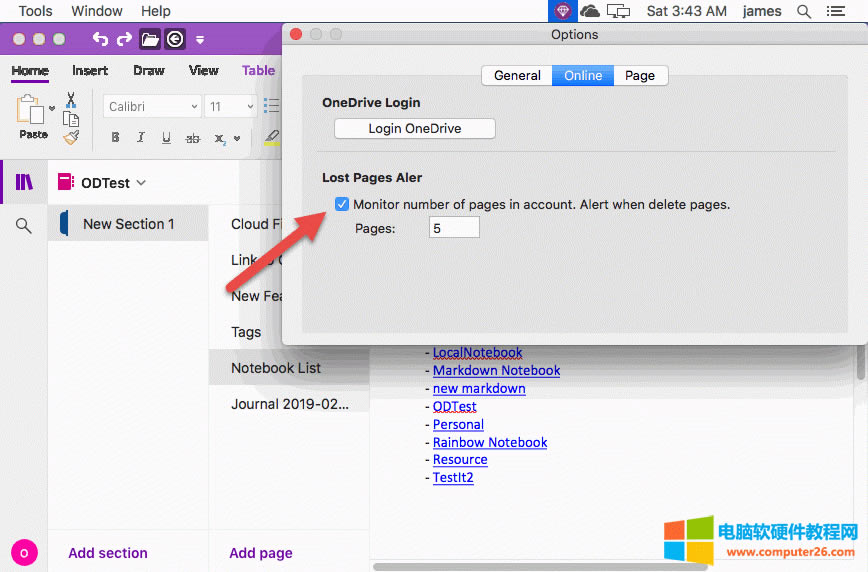Expand the ODTest notebook chevron
The height and width of the screenshot is (572, 868).
(x=141, y=183)
